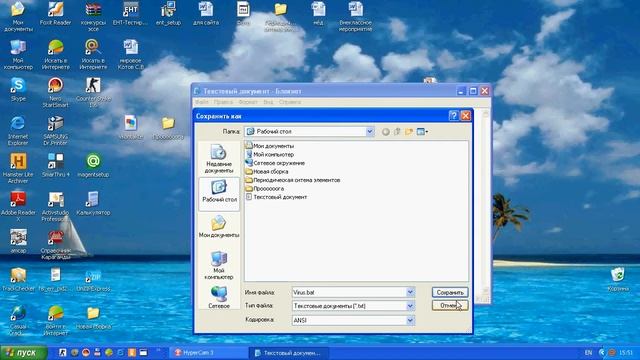Expand the Имя файла dropdown arrow
This screenshot has width=640, height=360.
[410, 292]
